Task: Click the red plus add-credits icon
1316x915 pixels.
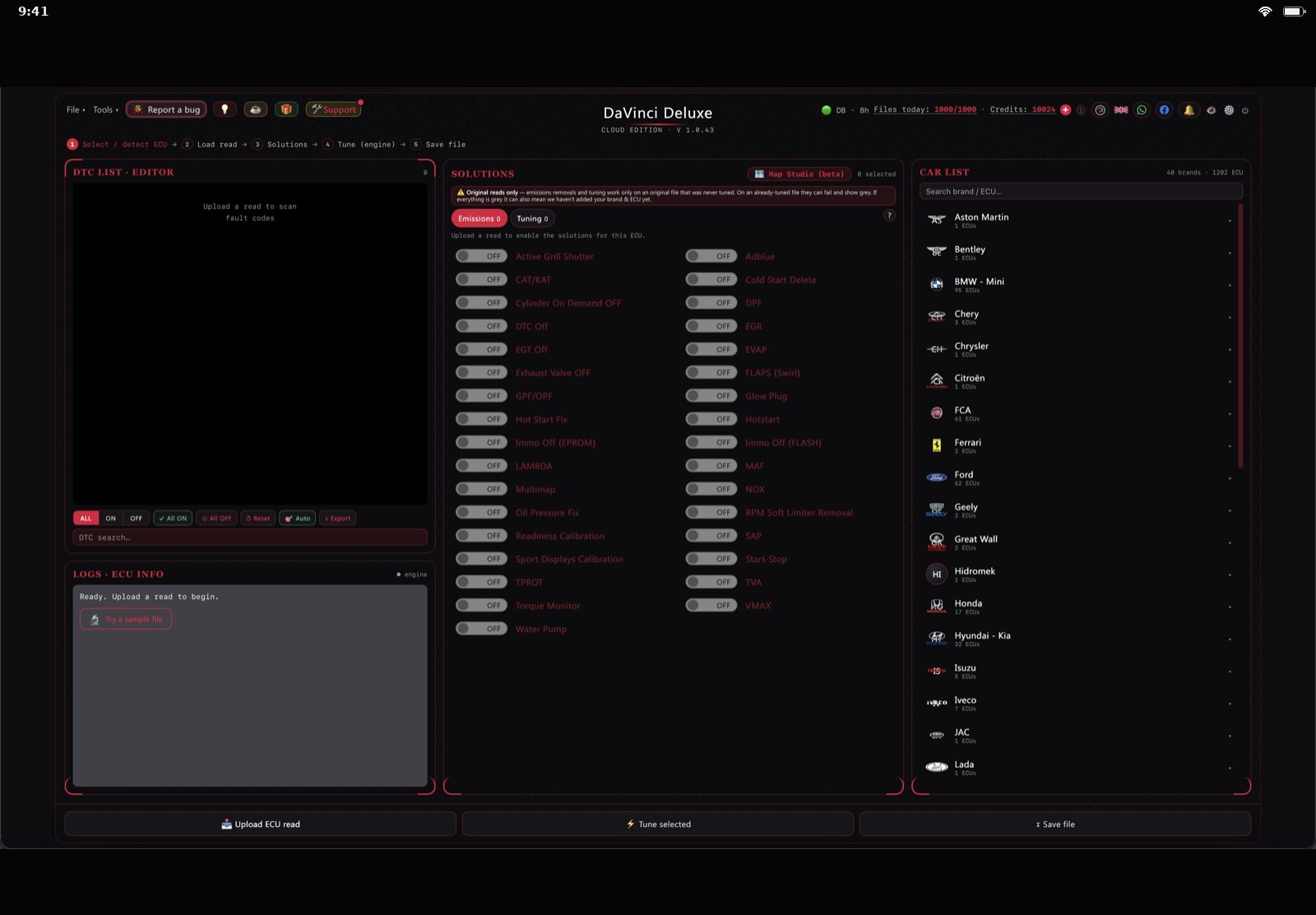Action: click(x=1066, y=109)
